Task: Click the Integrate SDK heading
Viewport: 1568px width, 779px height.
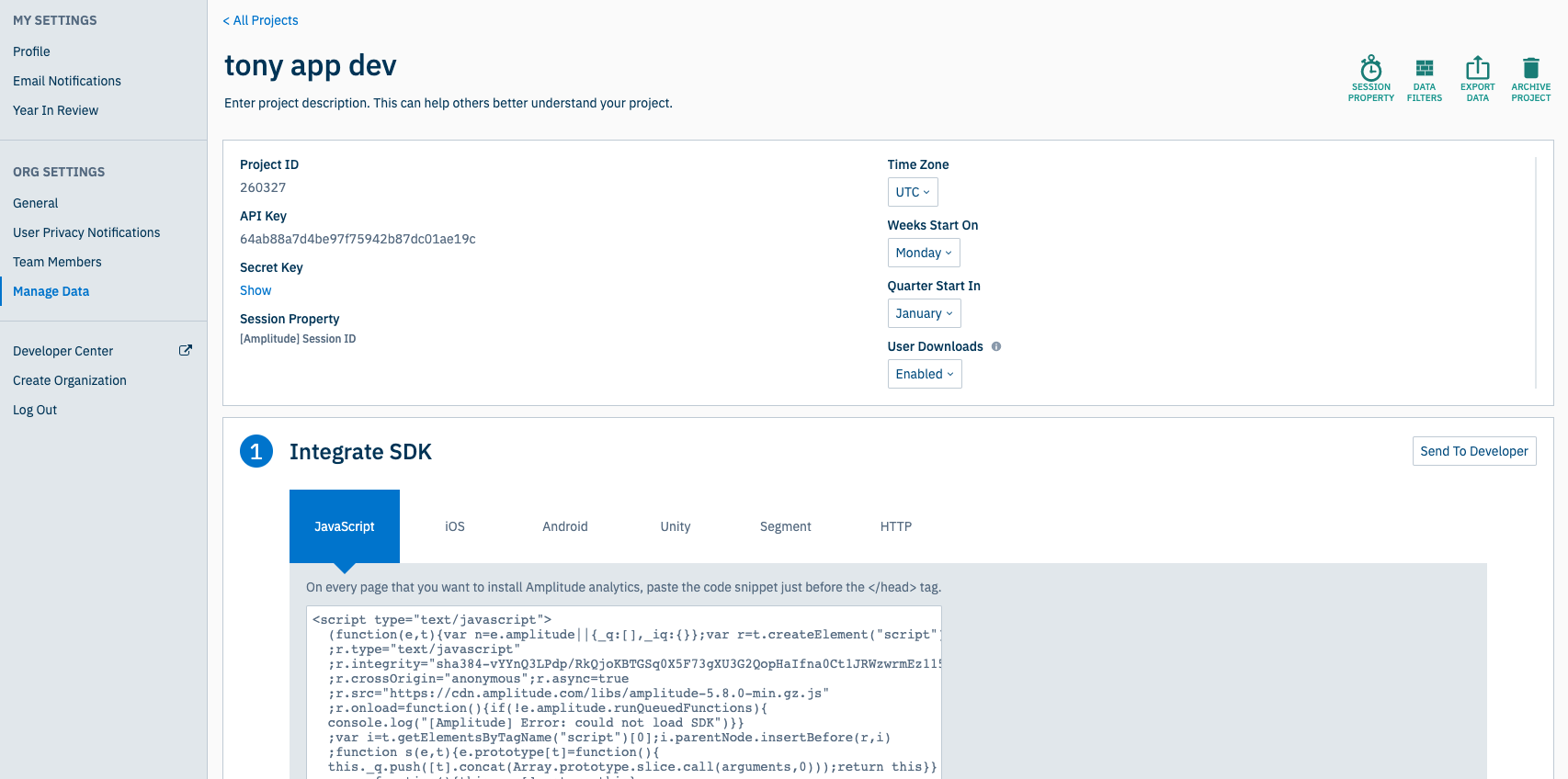Action: [360, 452]
